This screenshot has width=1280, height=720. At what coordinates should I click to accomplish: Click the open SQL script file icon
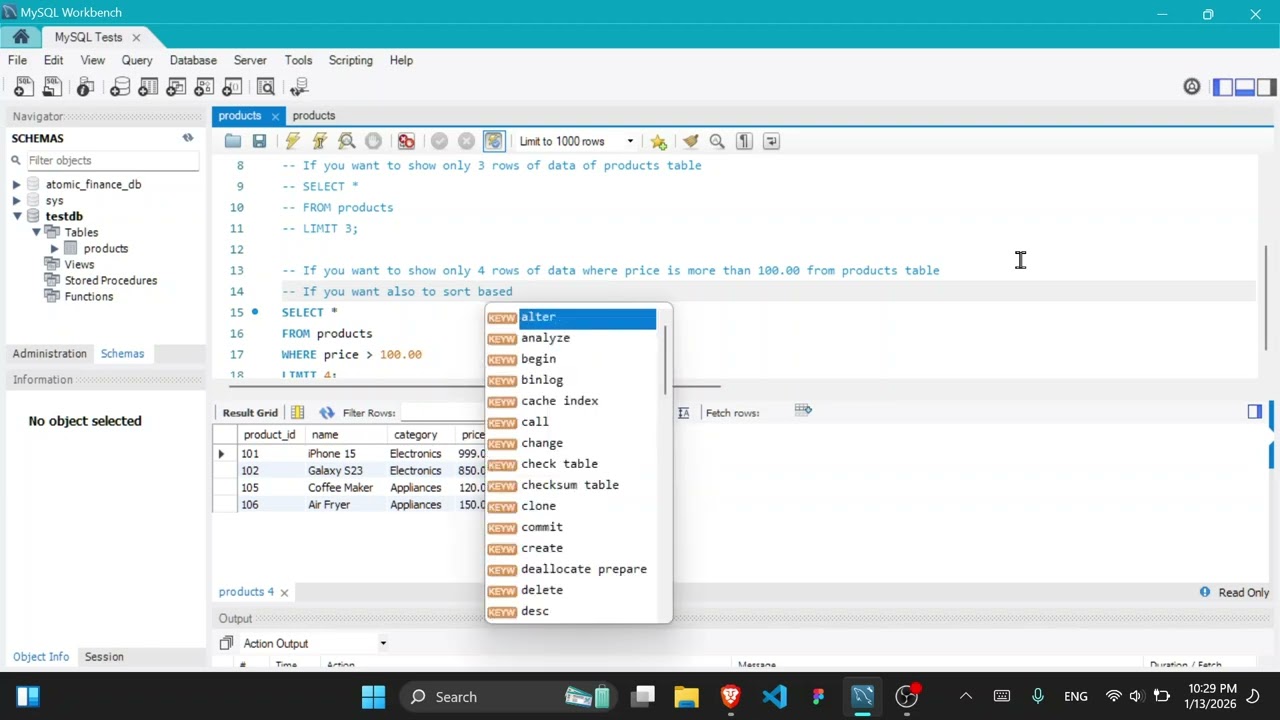(52, 87)
